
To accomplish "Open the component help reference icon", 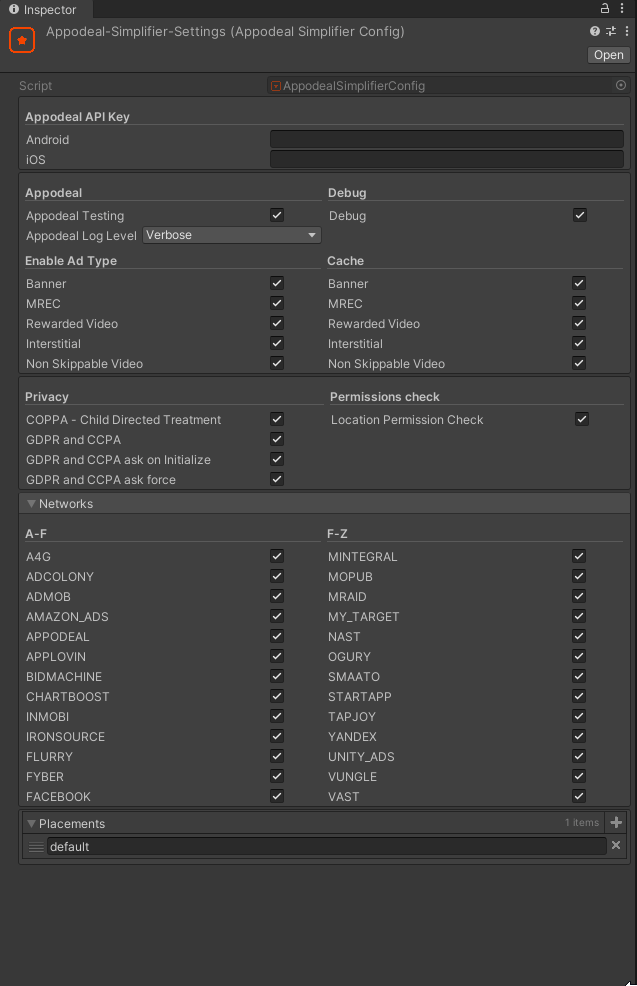I will coord(596,32).
